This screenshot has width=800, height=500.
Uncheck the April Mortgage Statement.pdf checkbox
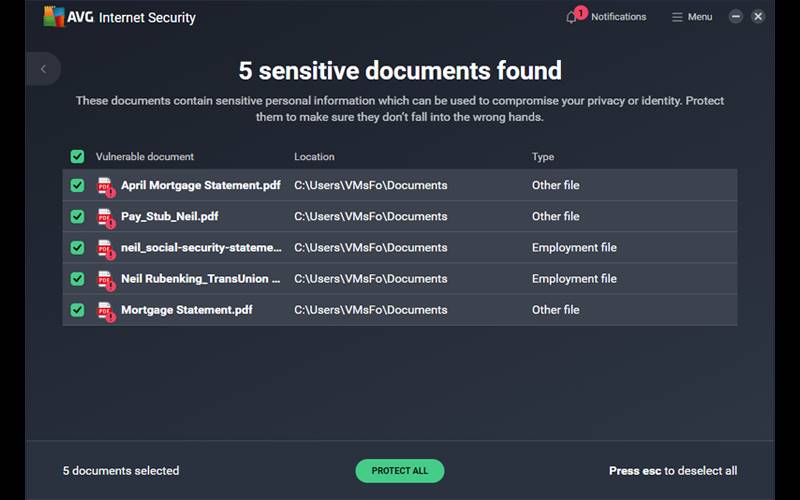[x=77, y=186]
